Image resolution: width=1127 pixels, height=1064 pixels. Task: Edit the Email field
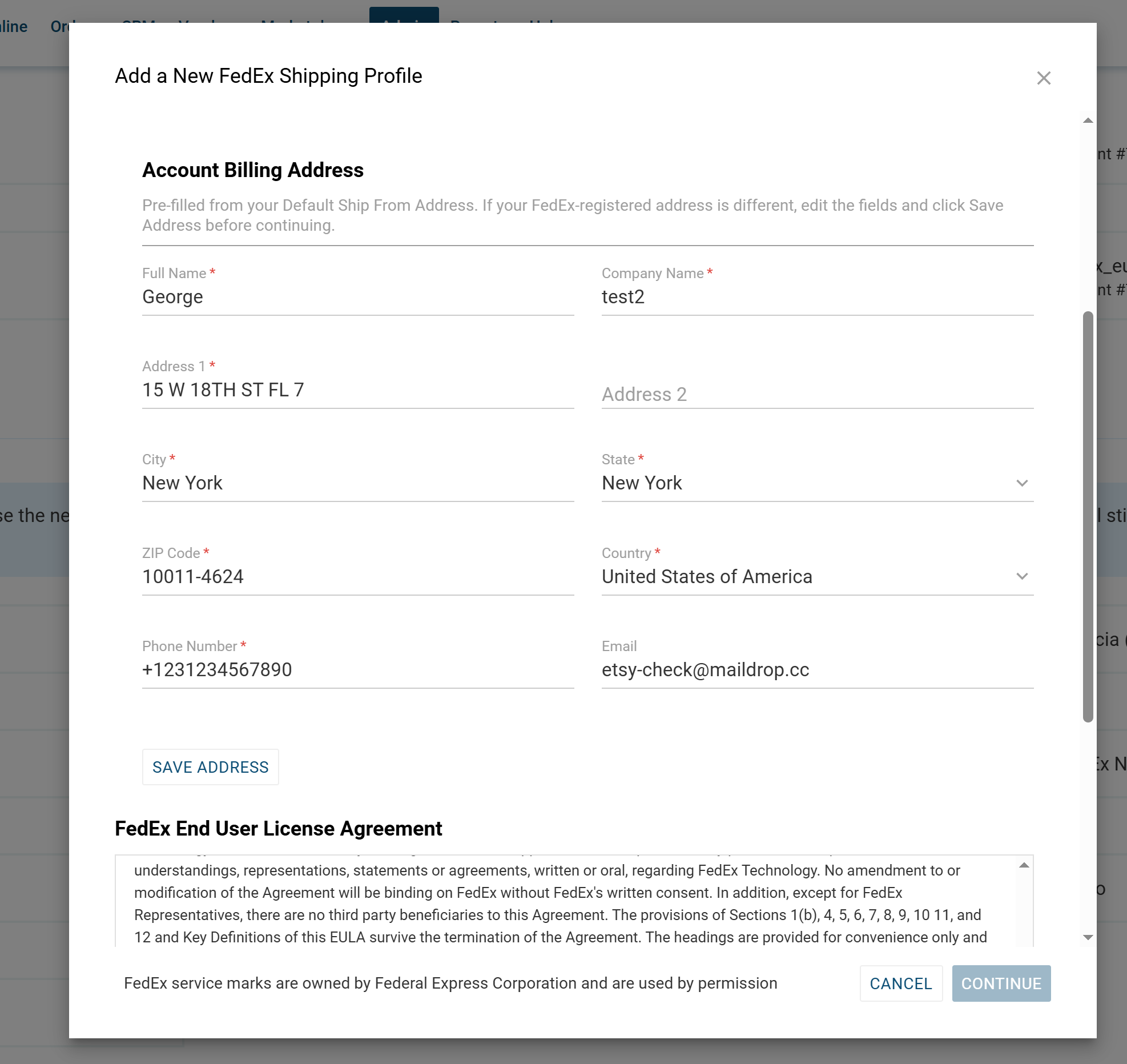coord(818,670)
